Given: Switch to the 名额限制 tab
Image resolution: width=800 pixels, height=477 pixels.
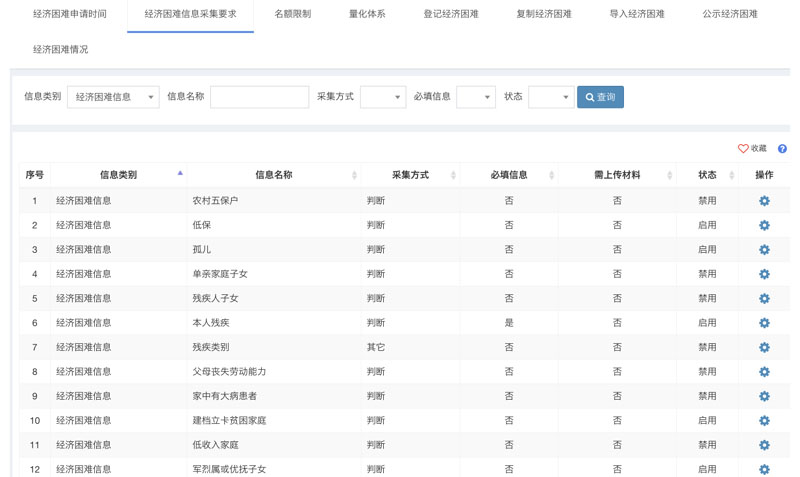Looking at the screenshot, I should (x=292, y=15).
